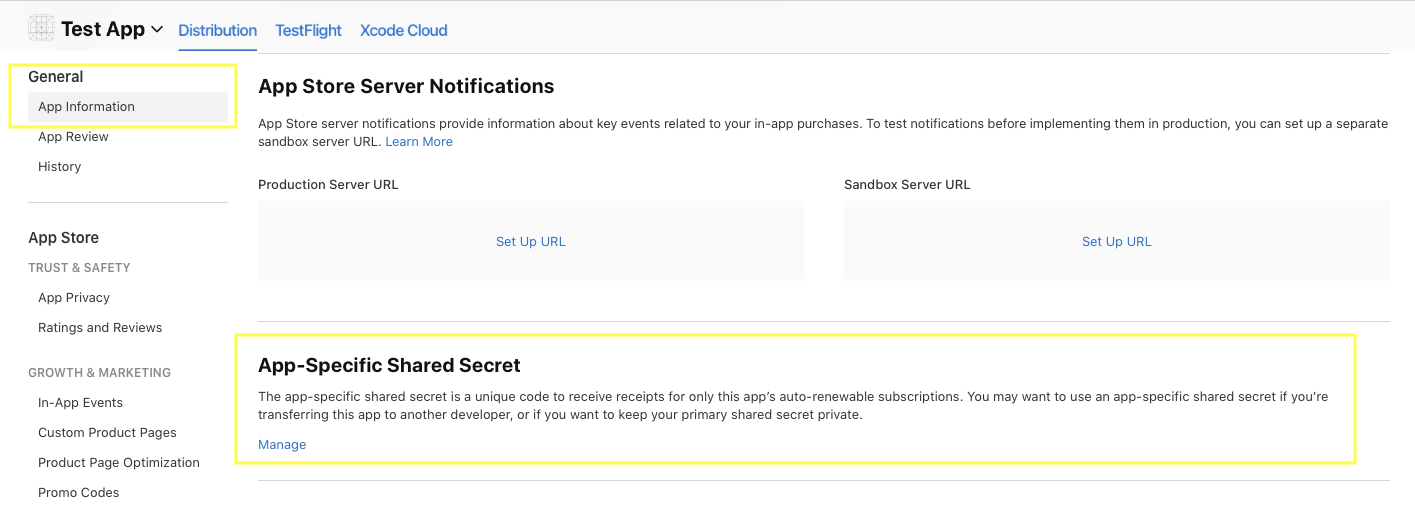The image size is (1415, 508).
Task: Open Ratings and Reviews
Action: [100, 328]
